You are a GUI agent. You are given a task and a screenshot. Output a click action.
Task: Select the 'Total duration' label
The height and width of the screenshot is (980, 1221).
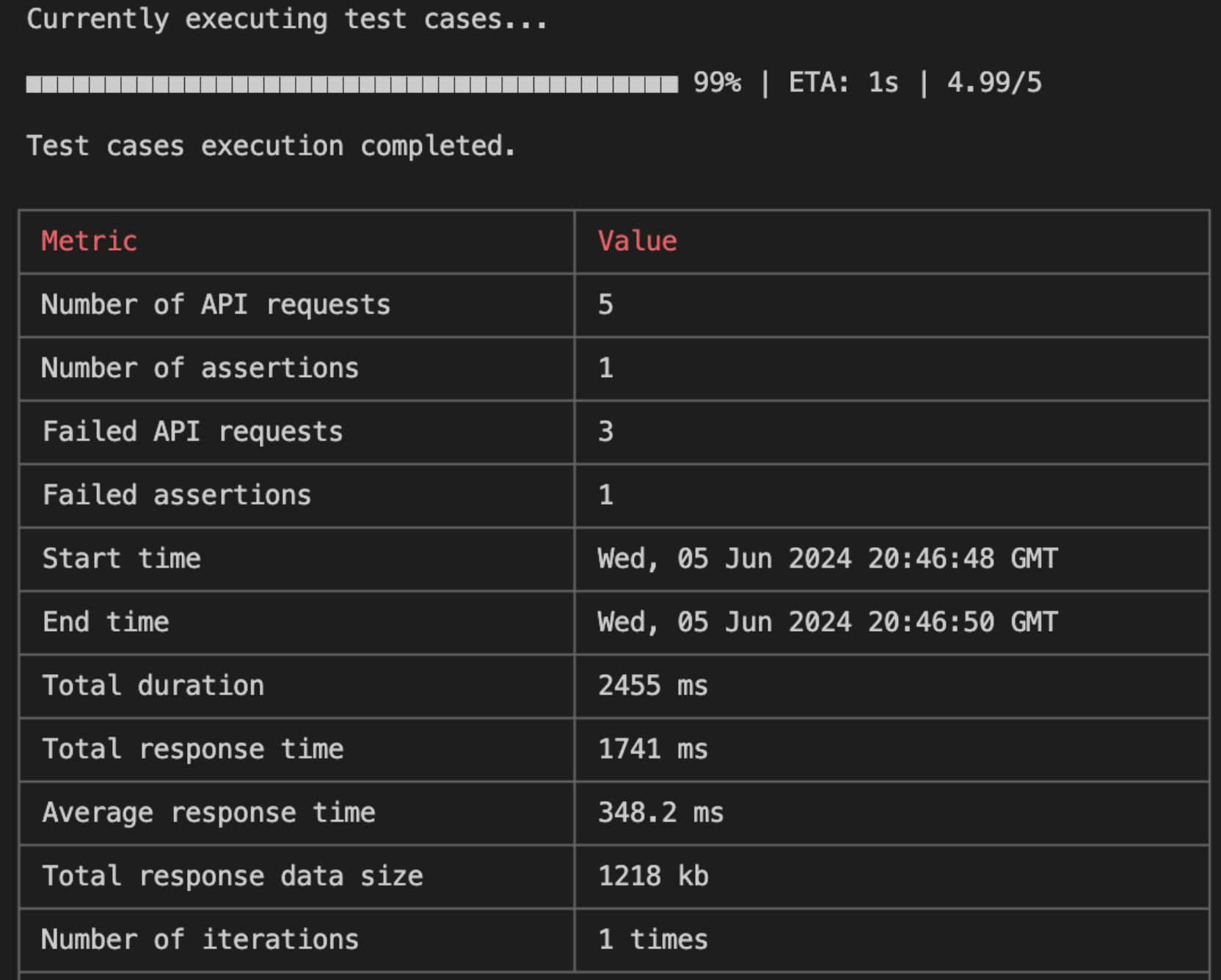(153, 686)
